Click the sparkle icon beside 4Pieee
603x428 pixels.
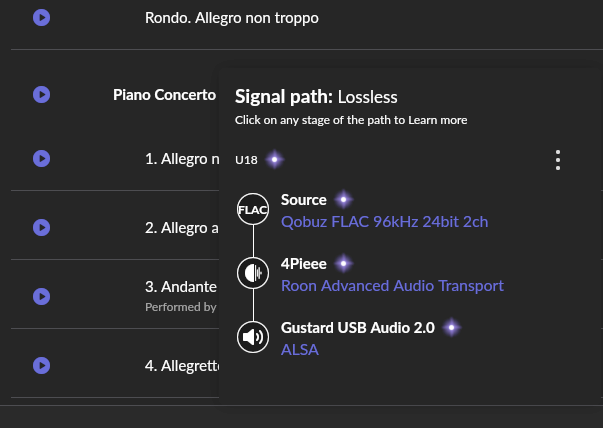coord(343,264)
